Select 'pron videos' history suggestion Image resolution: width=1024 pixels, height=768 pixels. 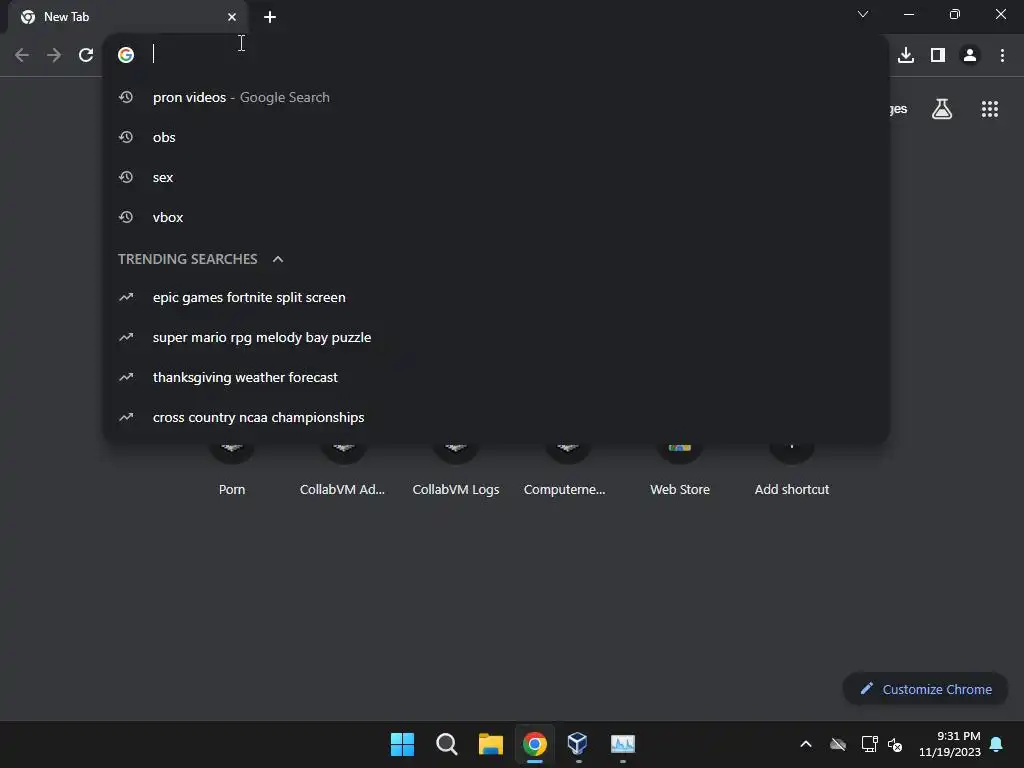coord(496,97)
